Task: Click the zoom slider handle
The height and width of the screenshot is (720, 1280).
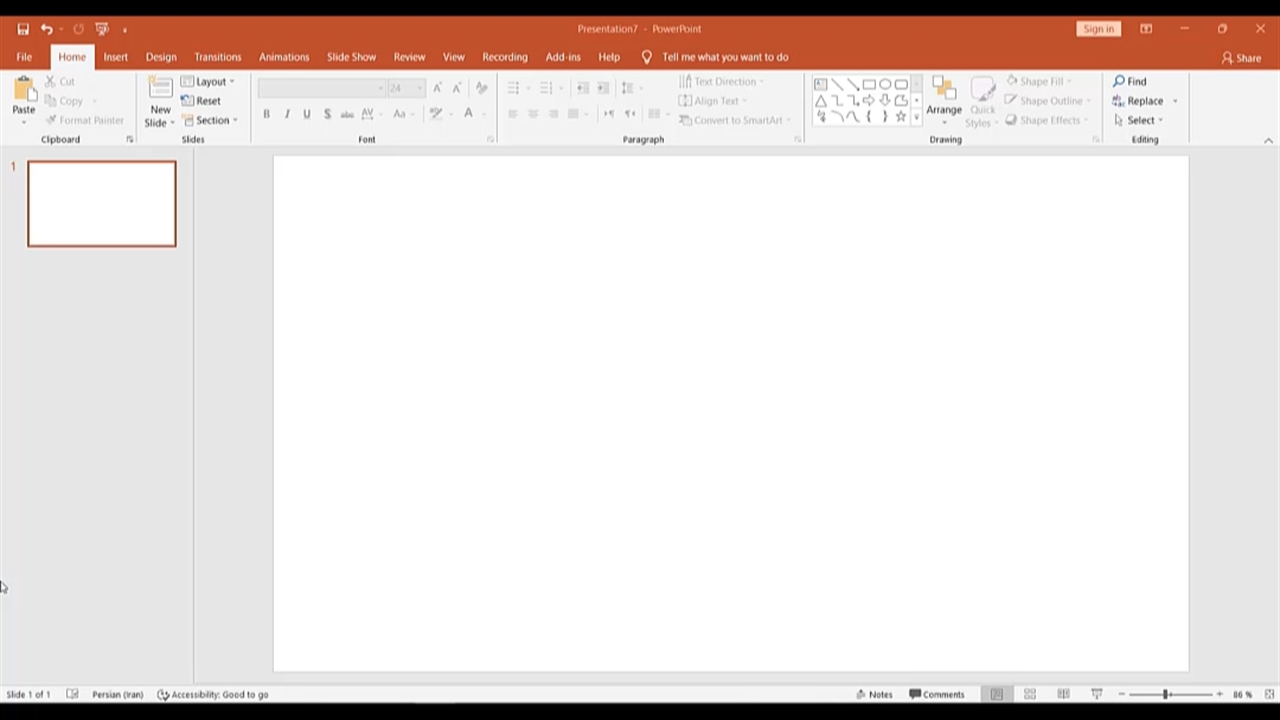Action: click(1165, 694)
